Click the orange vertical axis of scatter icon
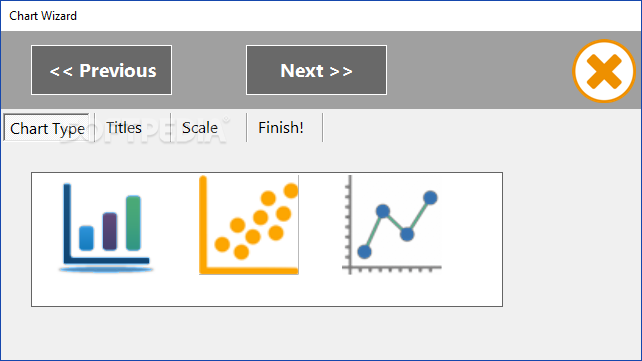642x361 pixels. tap(203, 225)
